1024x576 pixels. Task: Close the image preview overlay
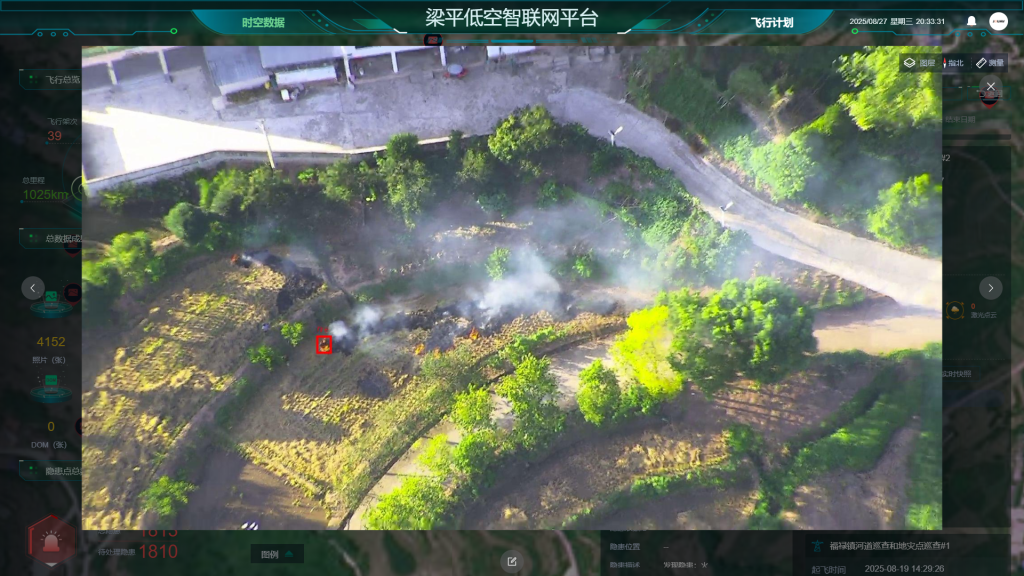click(990, 87)
